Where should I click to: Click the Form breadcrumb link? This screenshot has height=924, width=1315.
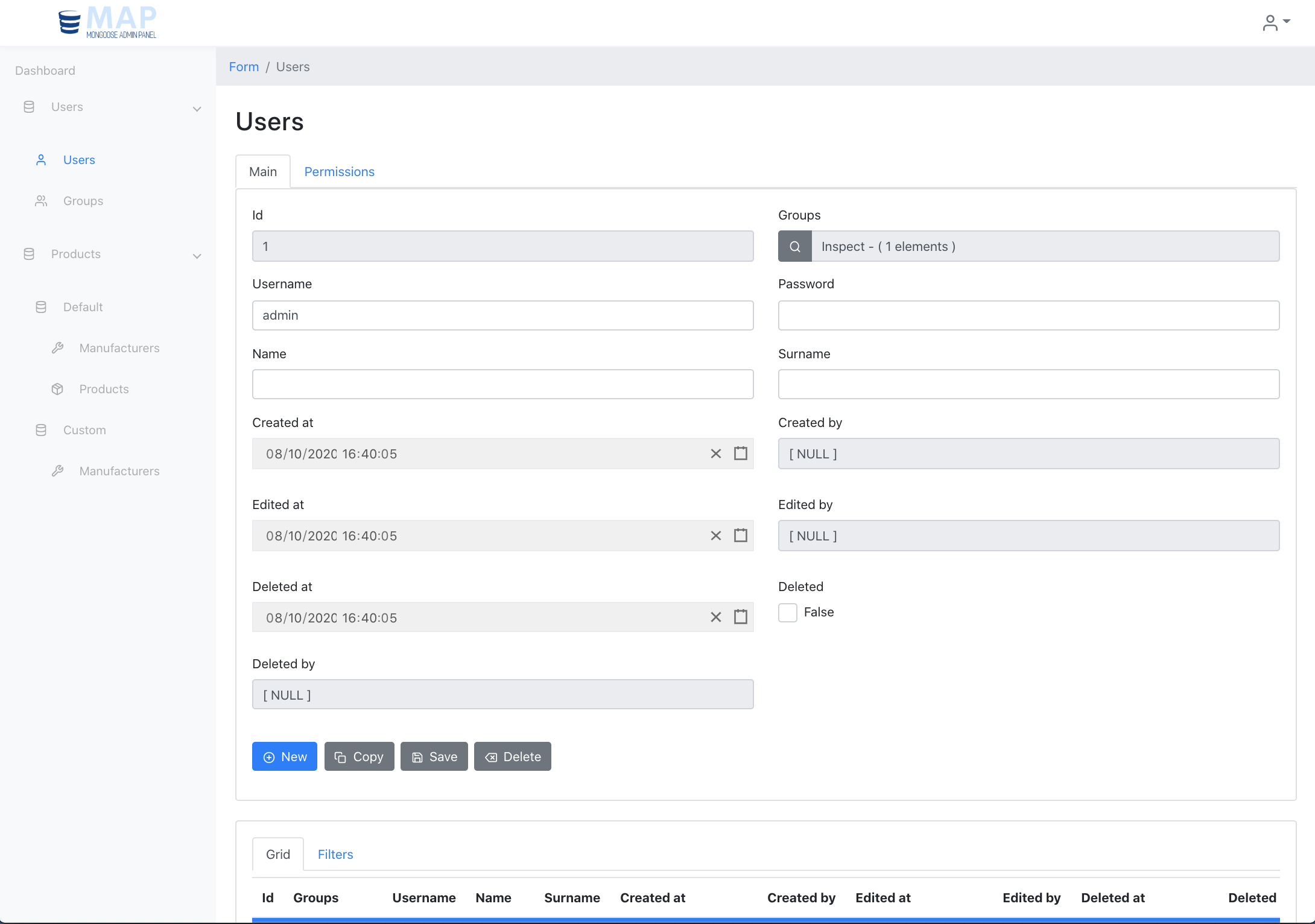point(244,67)
